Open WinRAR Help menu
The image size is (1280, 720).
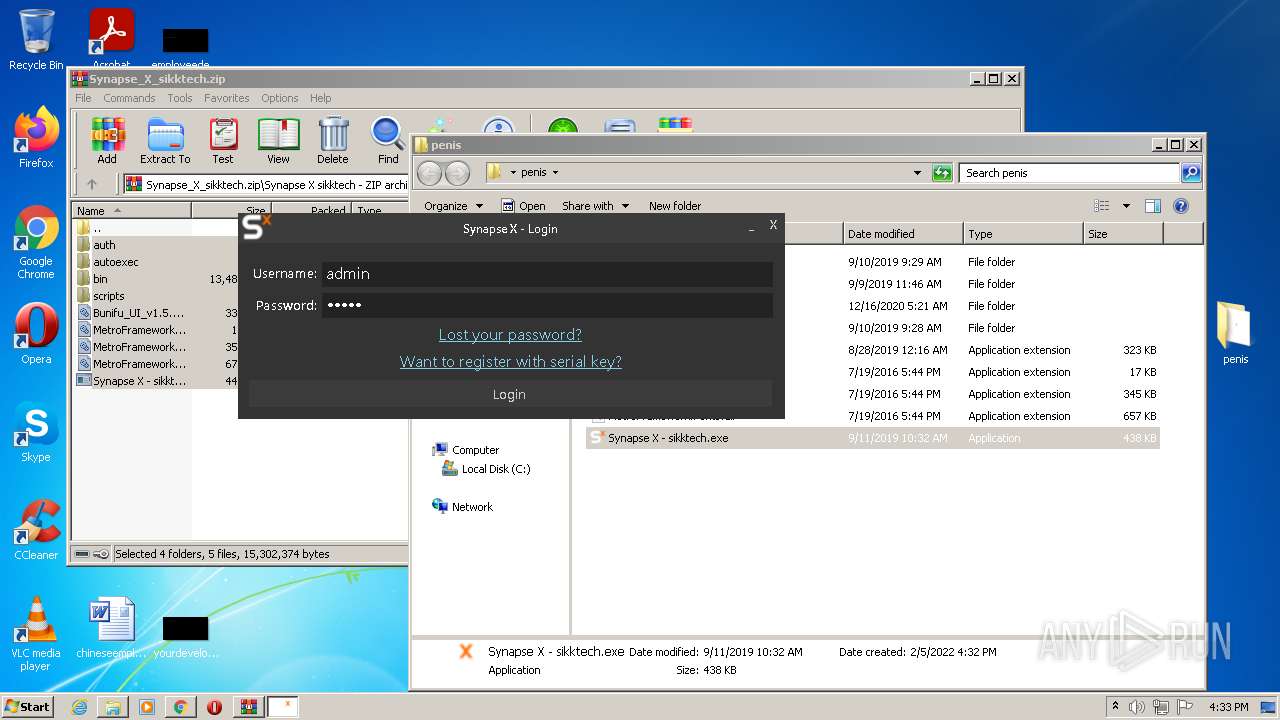tap(320, 98)
